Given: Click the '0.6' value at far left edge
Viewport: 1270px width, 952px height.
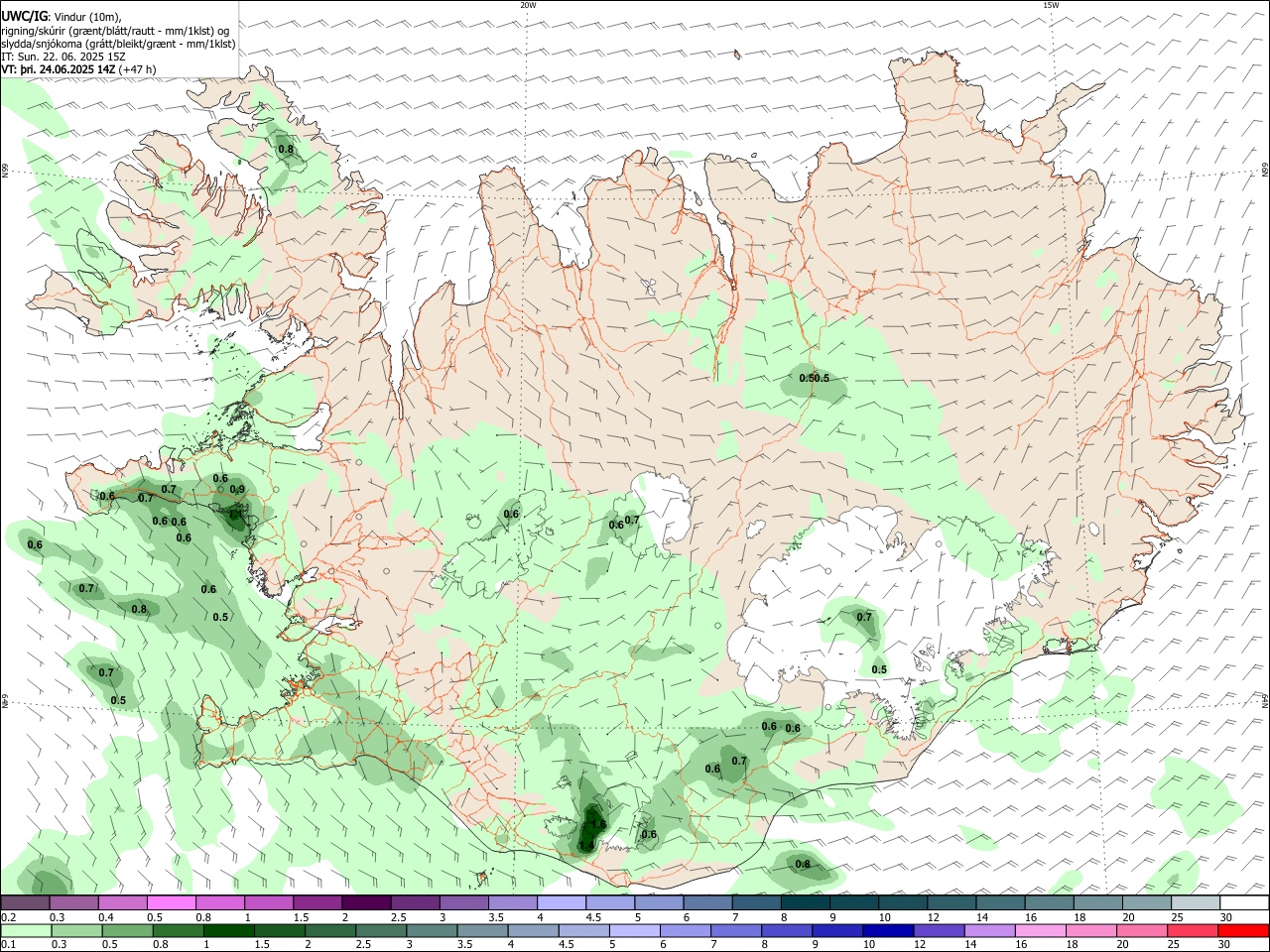Looking at the screenshot, I should pos(35,544).
